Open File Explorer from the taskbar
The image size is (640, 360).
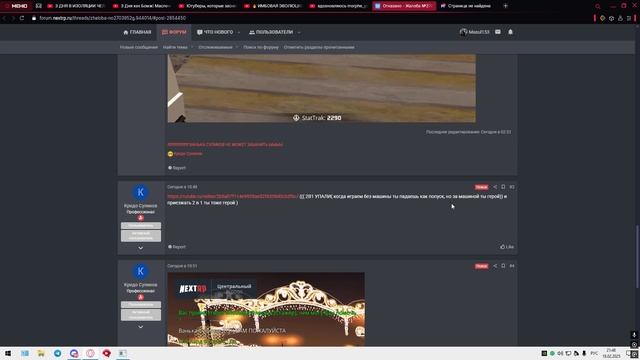point(41,353)
